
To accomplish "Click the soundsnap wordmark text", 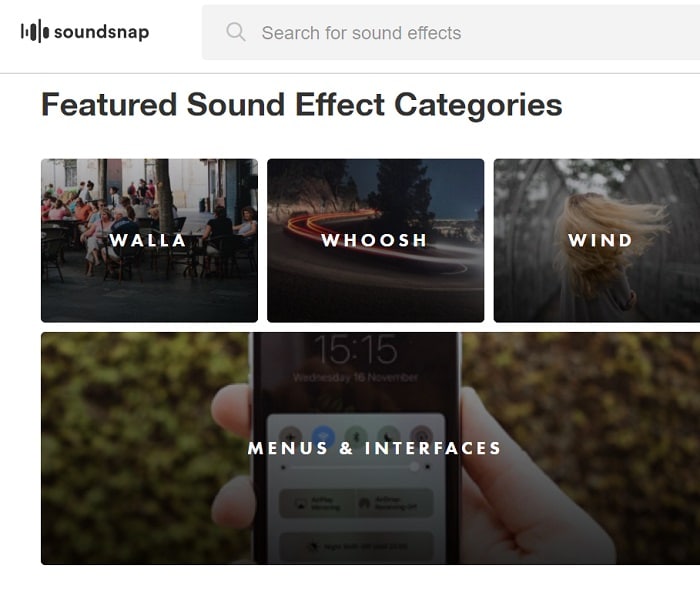I will click(x=101, y=32).
